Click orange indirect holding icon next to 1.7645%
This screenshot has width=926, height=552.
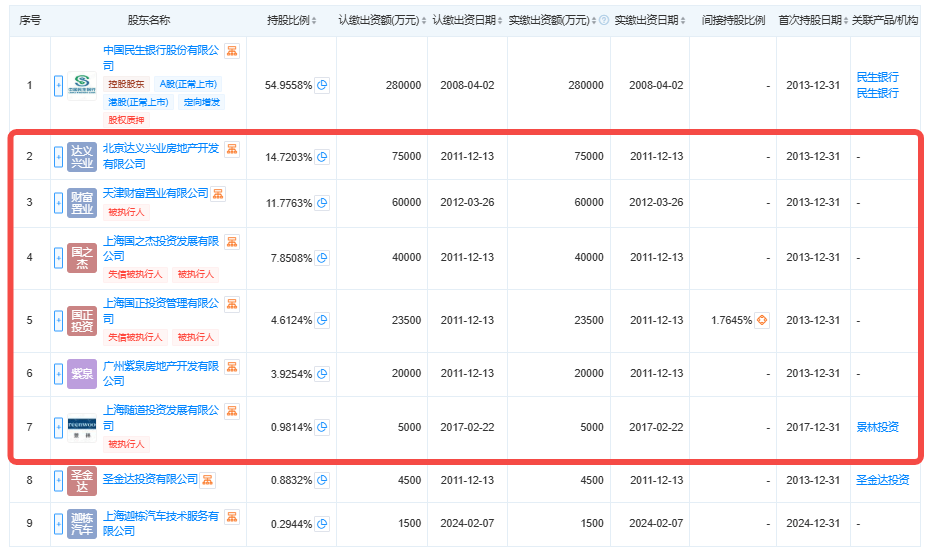pos(762,320)
